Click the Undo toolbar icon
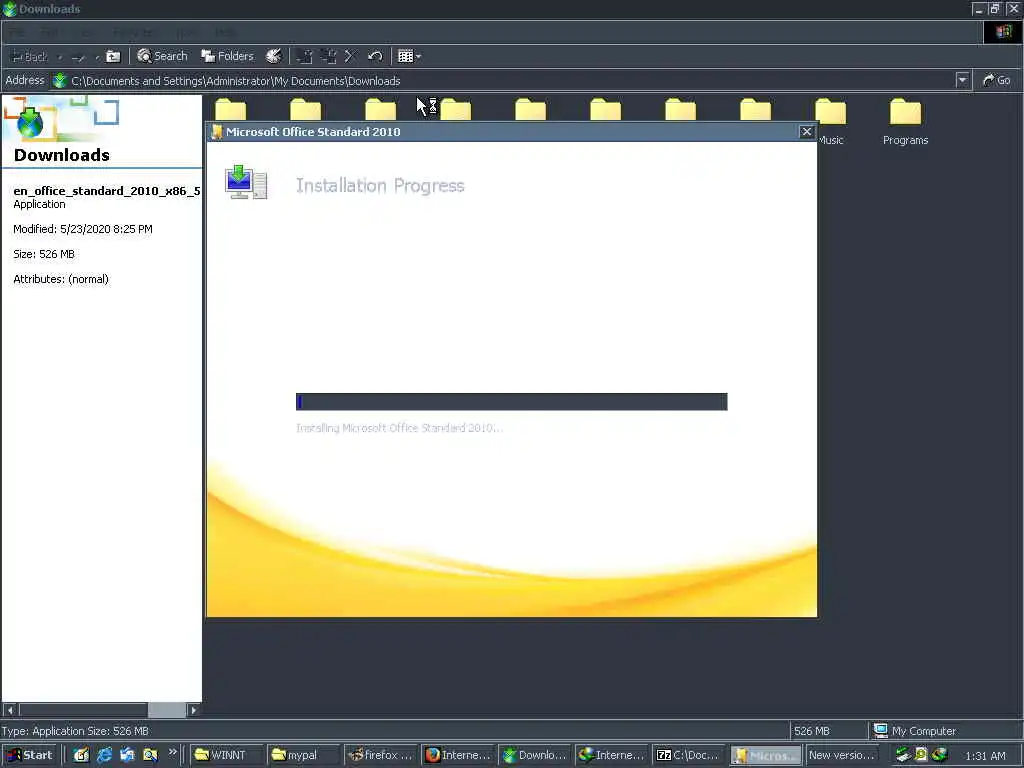Image resolution: width=1024 pixels, height=768 pixels. click(375, 57)
